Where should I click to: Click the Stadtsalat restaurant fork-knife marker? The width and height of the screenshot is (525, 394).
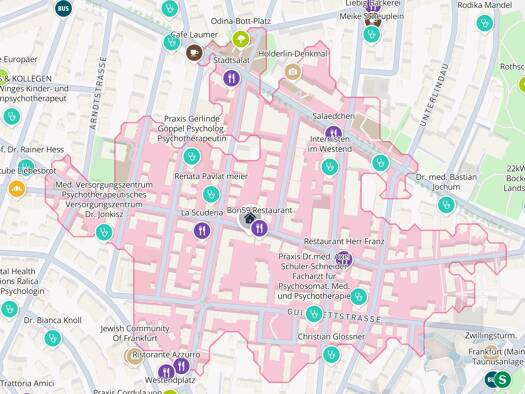coord(232,79)
